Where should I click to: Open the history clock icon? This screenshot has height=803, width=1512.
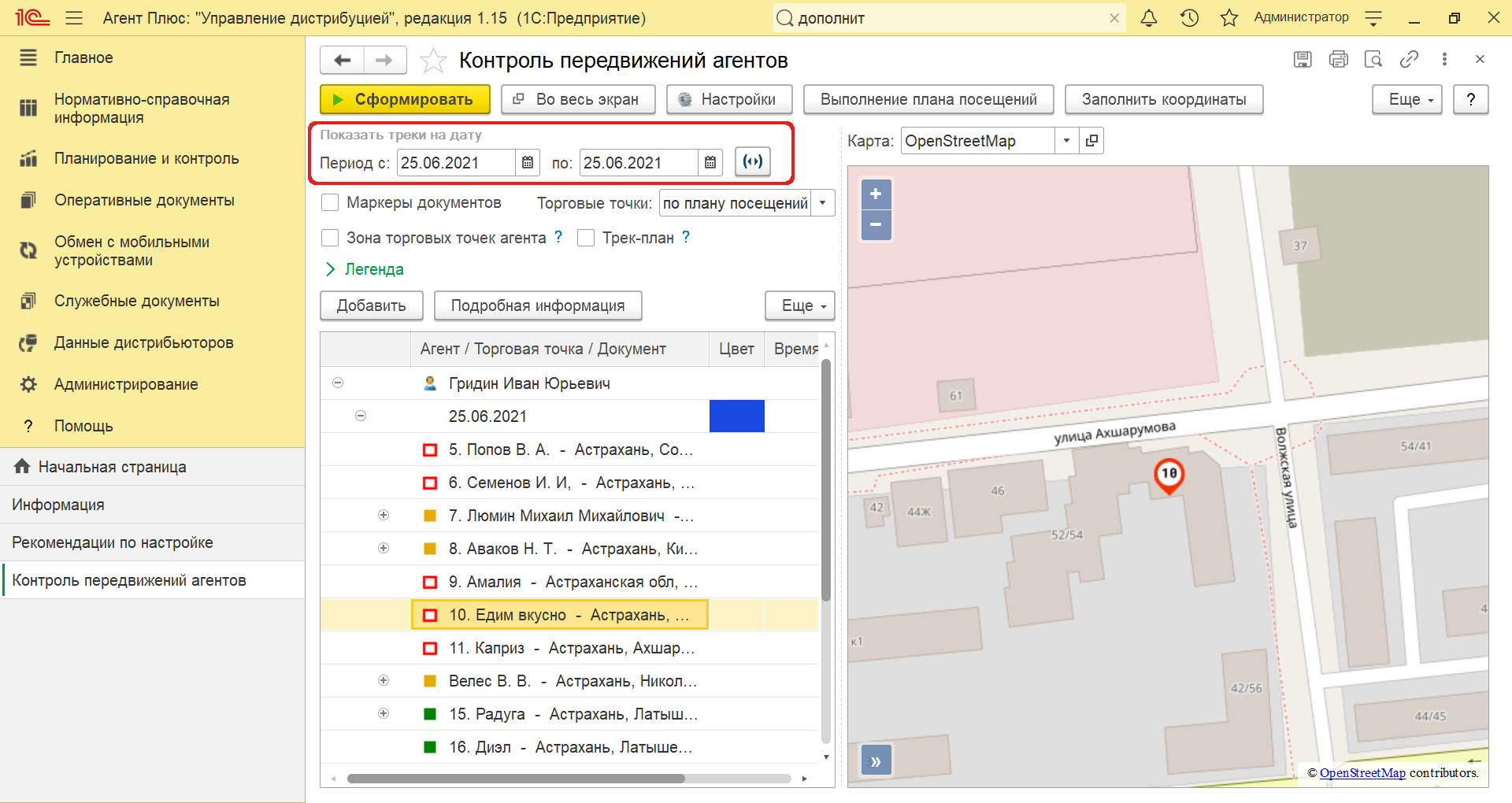pyautogui.click(x=1189, y=17)
